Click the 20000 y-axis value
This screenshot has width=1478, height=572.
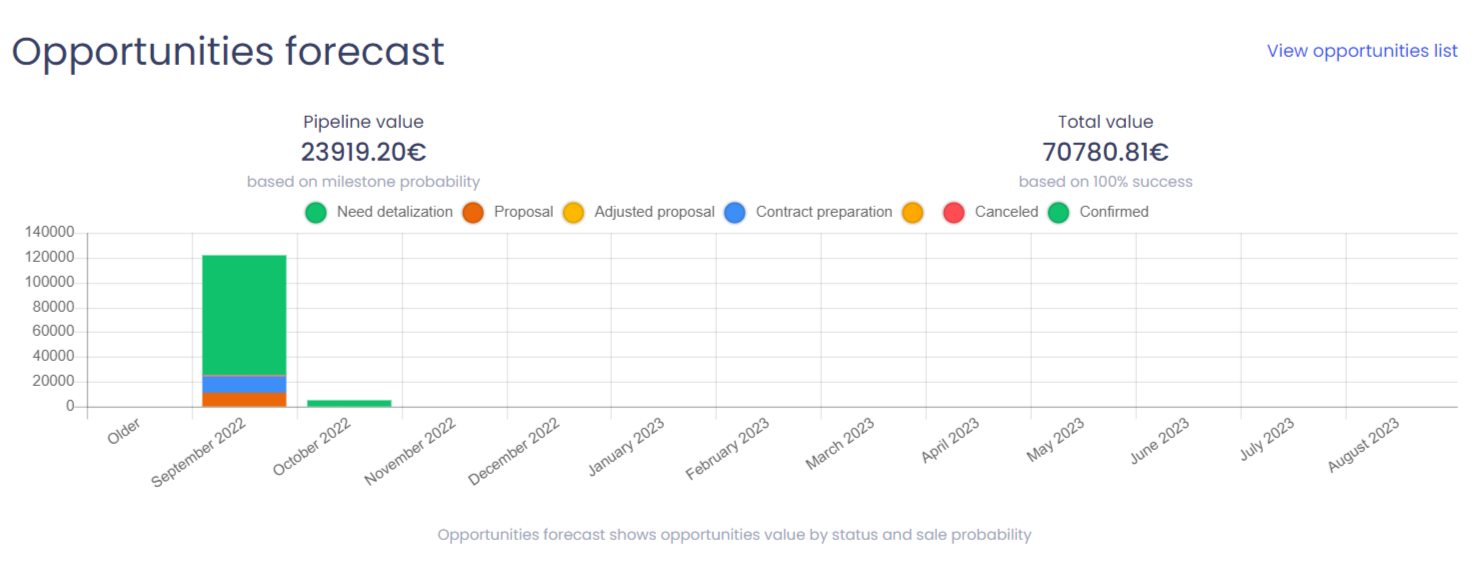point(53,382)
